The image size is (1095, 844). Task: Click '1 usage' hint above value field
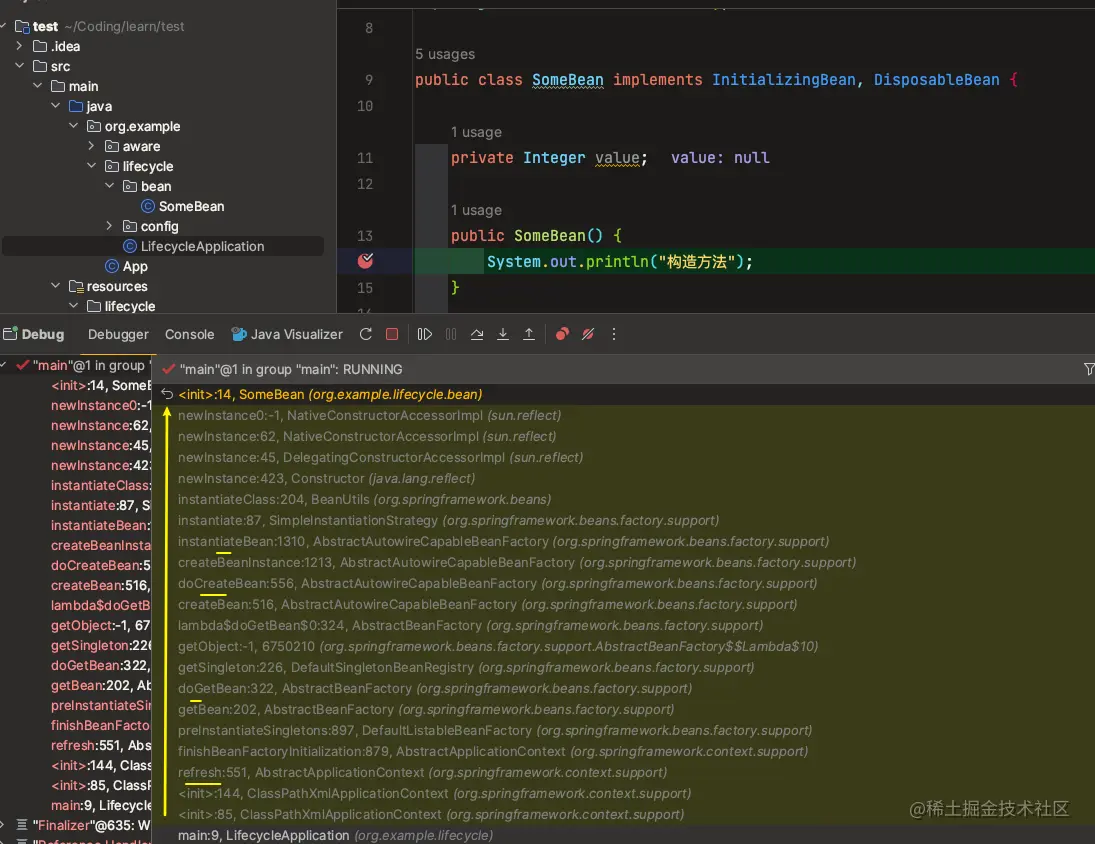[476, 132]
